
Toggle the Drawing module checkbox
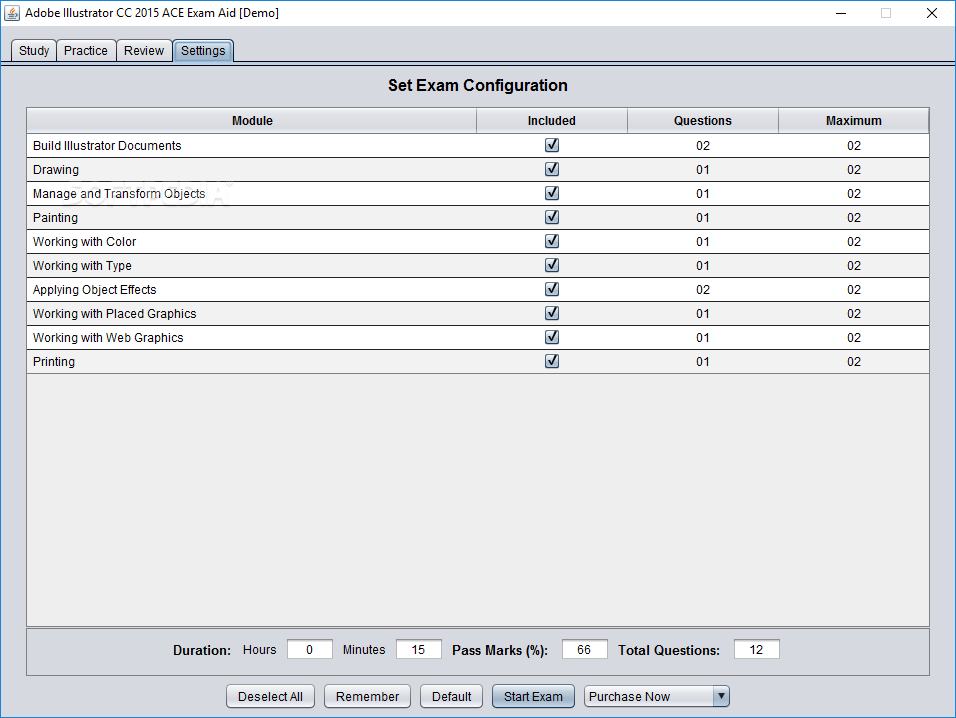click(x=552, y=169)
